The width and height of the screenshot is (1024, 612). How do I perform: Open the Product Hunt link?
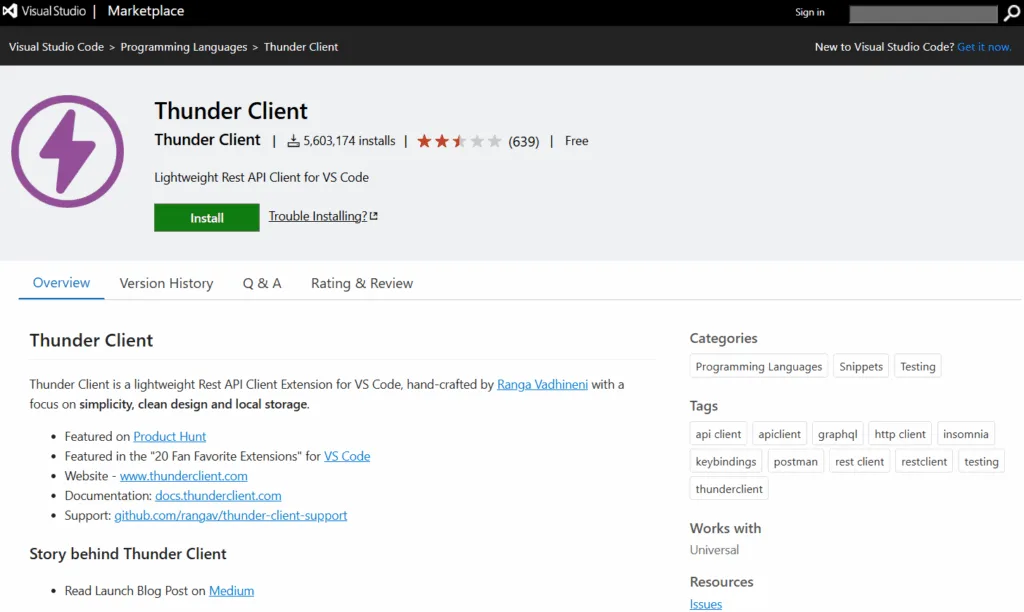pyautogui.click(x=170, y=436)
